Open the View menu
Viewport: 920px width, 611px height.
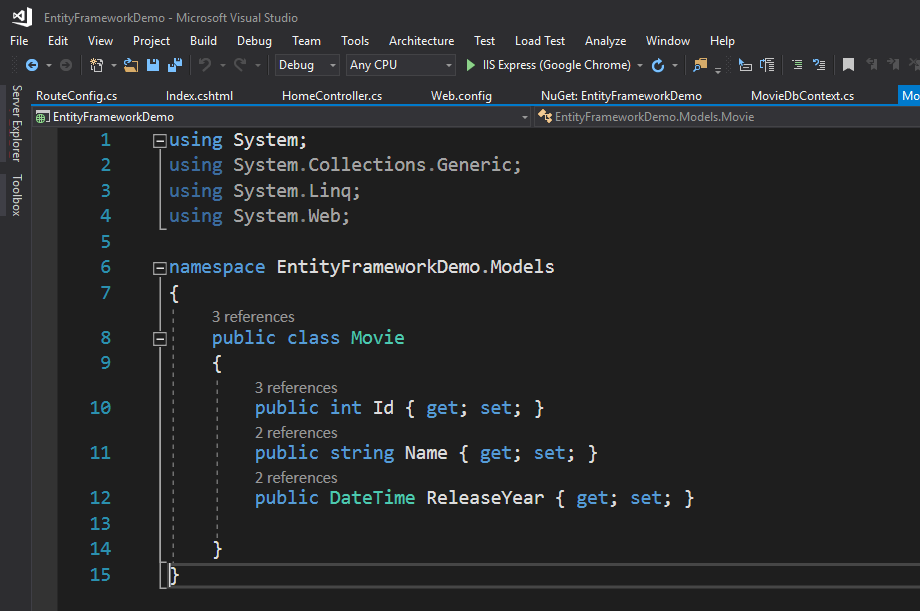pos(100,41)
